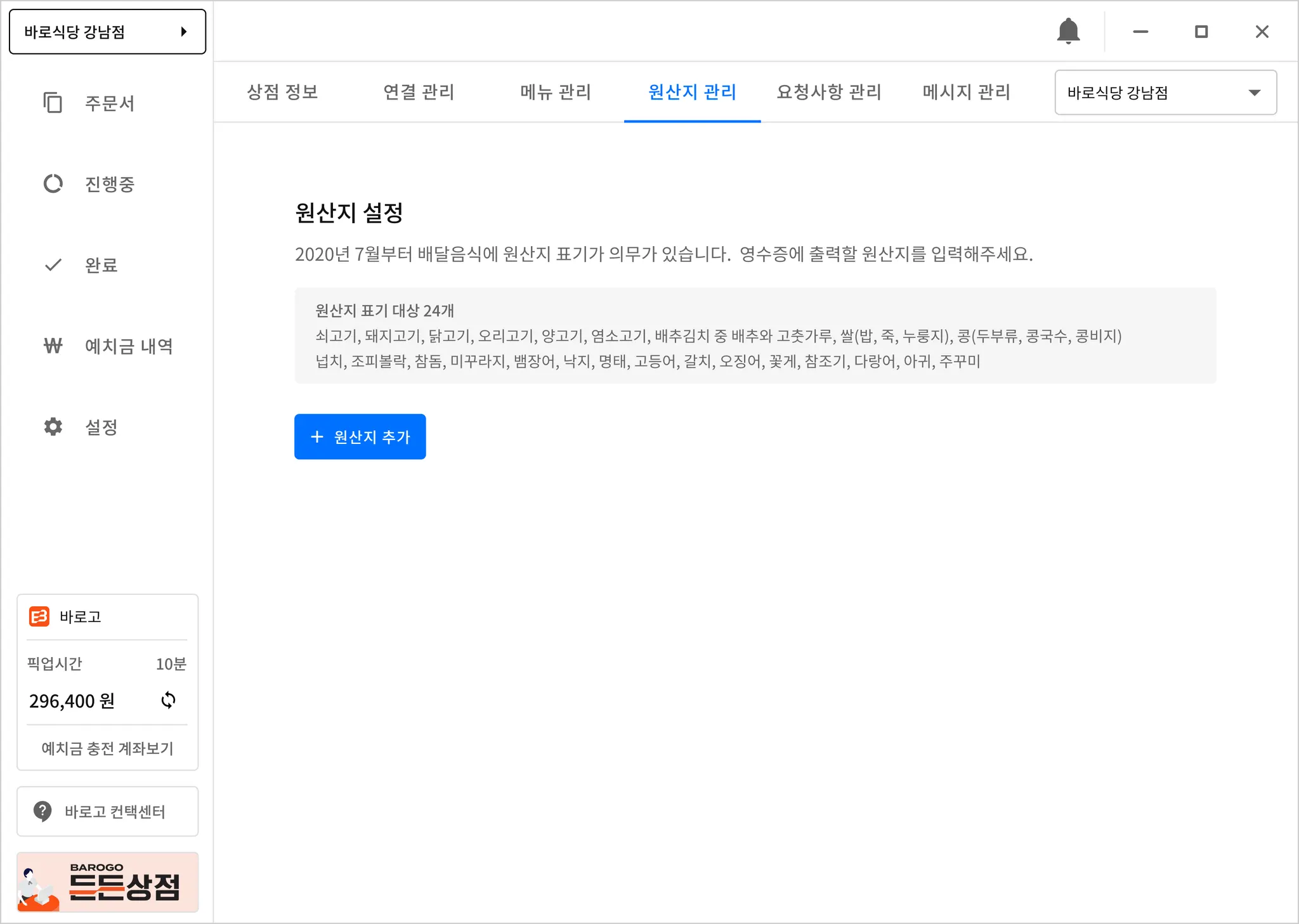
Task: Click the 완료 checkmark icon
Action: [53, 265]
